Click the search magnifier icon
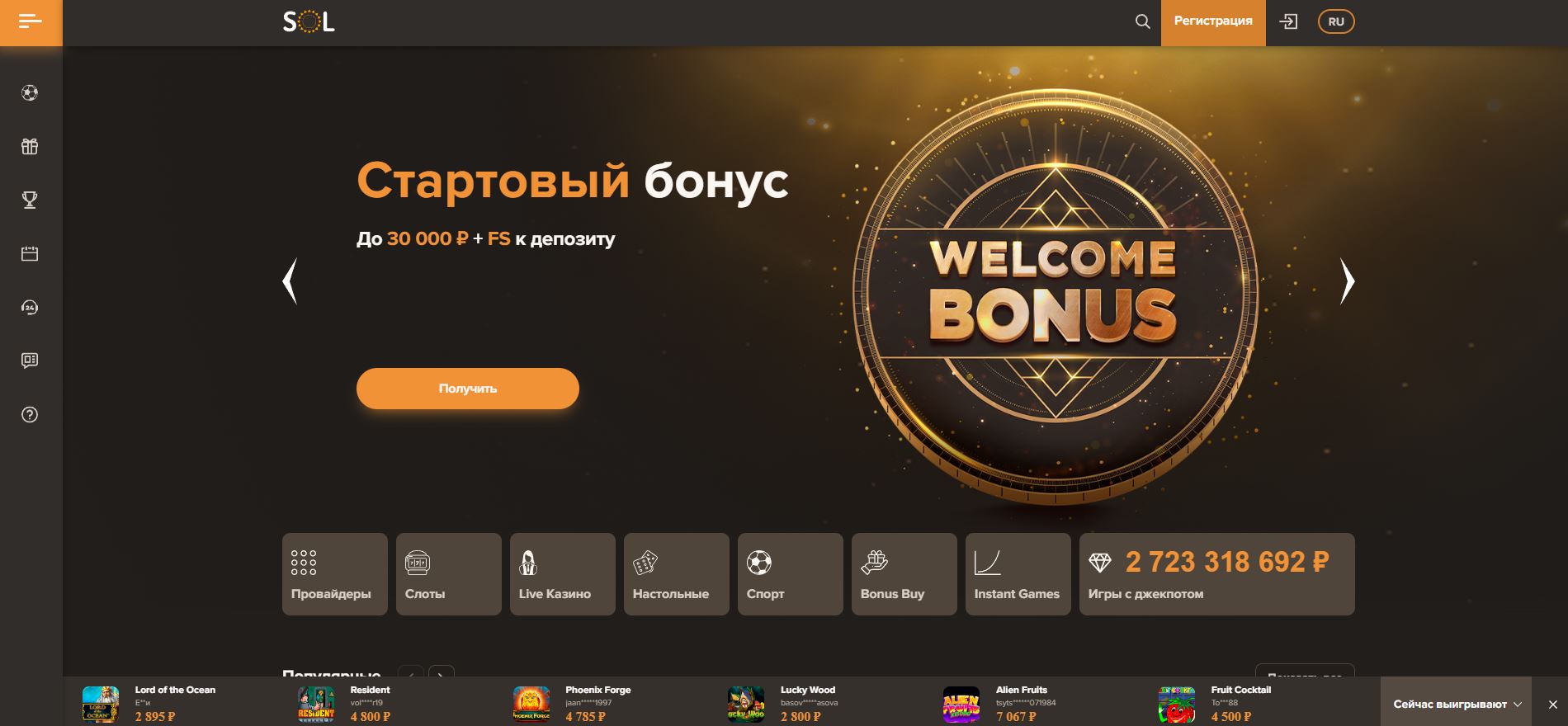The image size is (1568, 726). point(1142,22)
